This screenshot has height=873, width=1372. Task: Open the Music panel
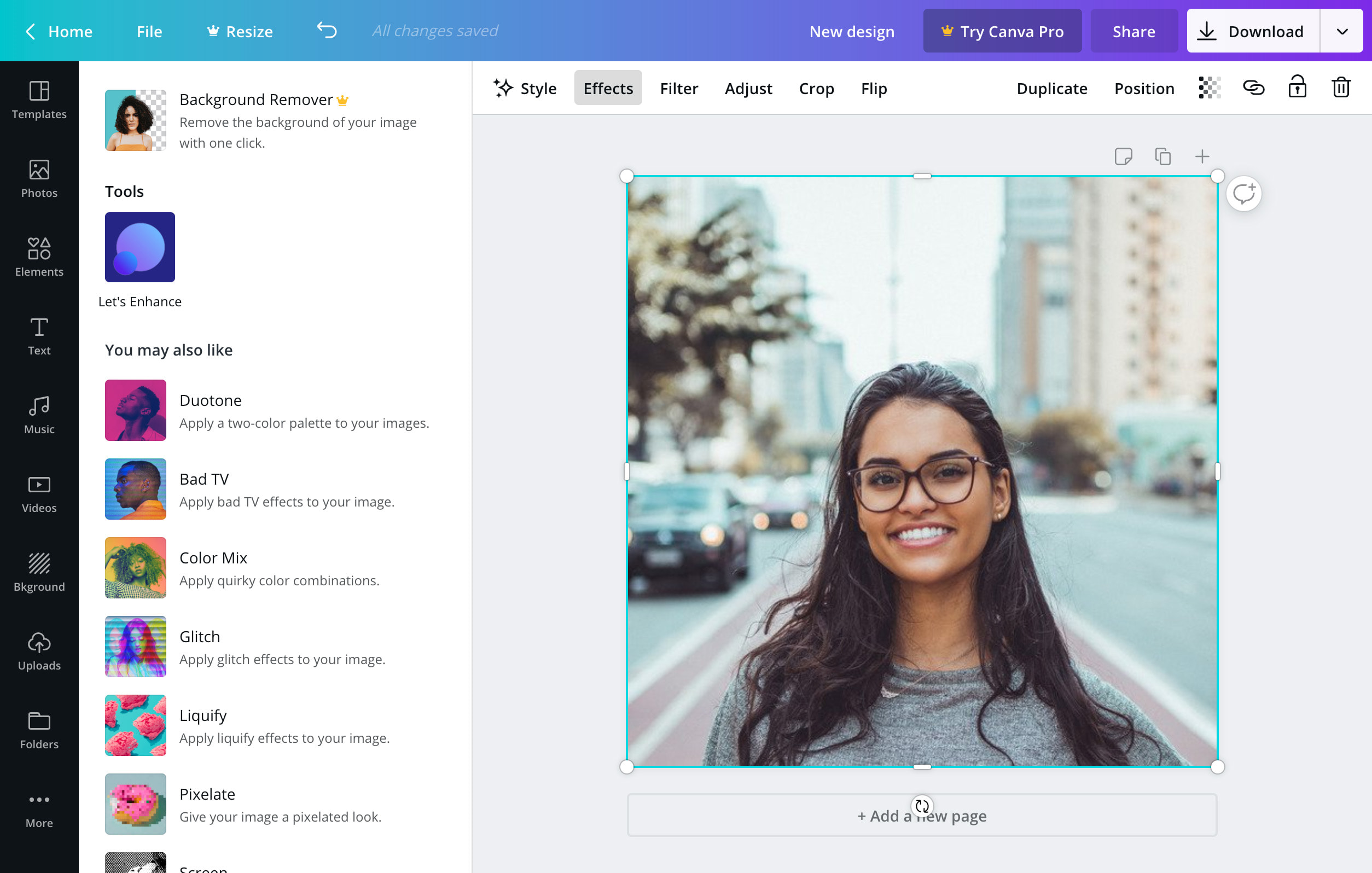39,415
